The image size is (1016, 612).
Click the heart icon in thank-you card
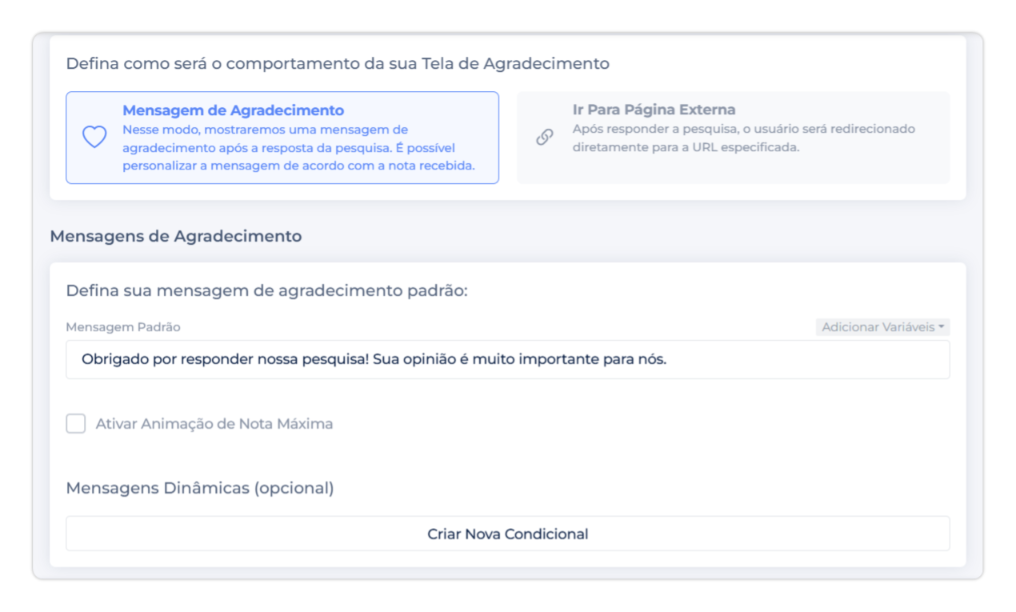(94, 138)
